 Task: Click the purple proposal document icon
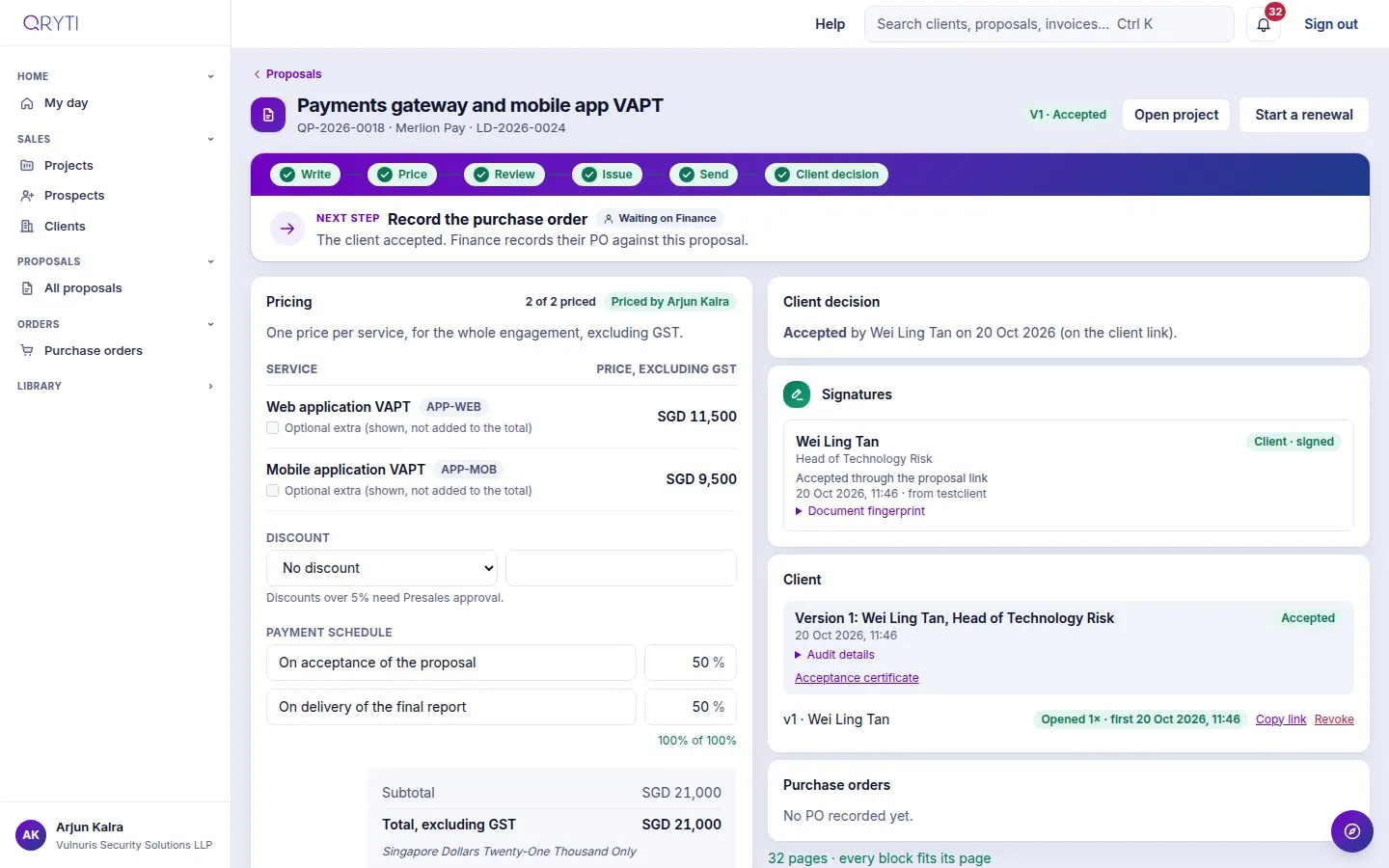coord(268,115)
